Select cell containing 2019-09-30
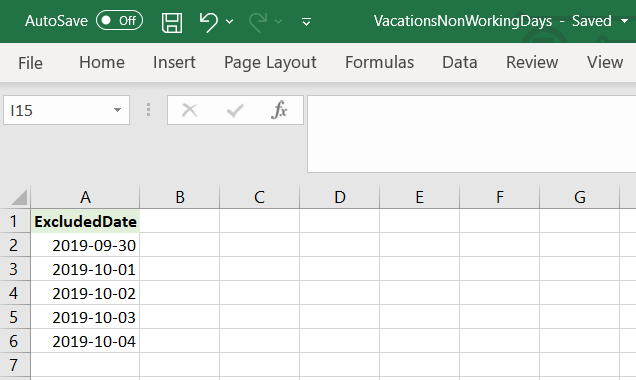The width and height of the screenshot is (636, 380). click(x=85, y=245)
